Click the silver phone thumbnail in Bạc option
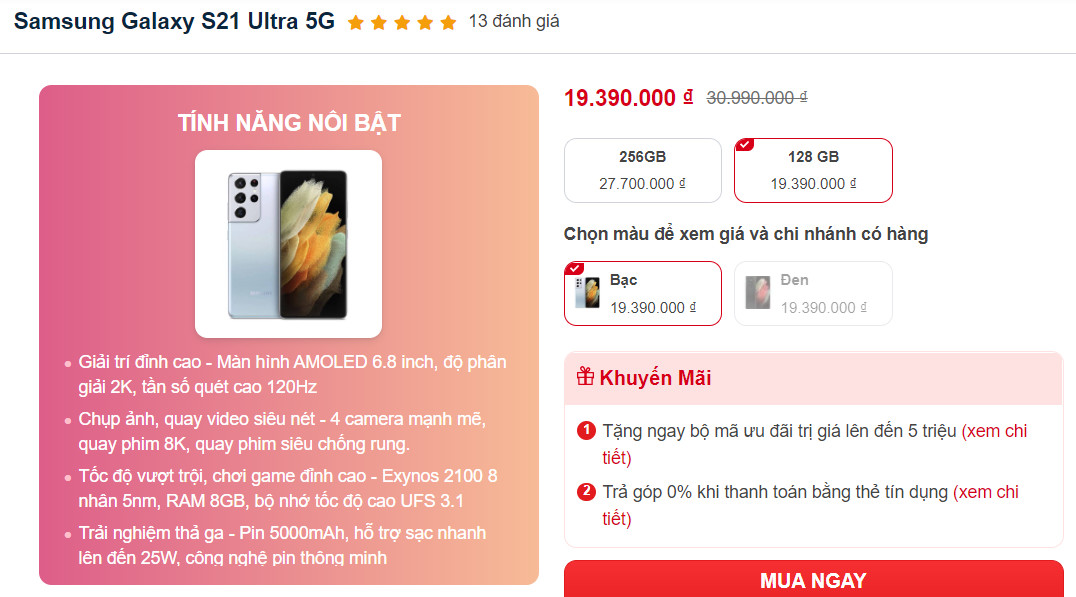 click(x=588, y=293)
